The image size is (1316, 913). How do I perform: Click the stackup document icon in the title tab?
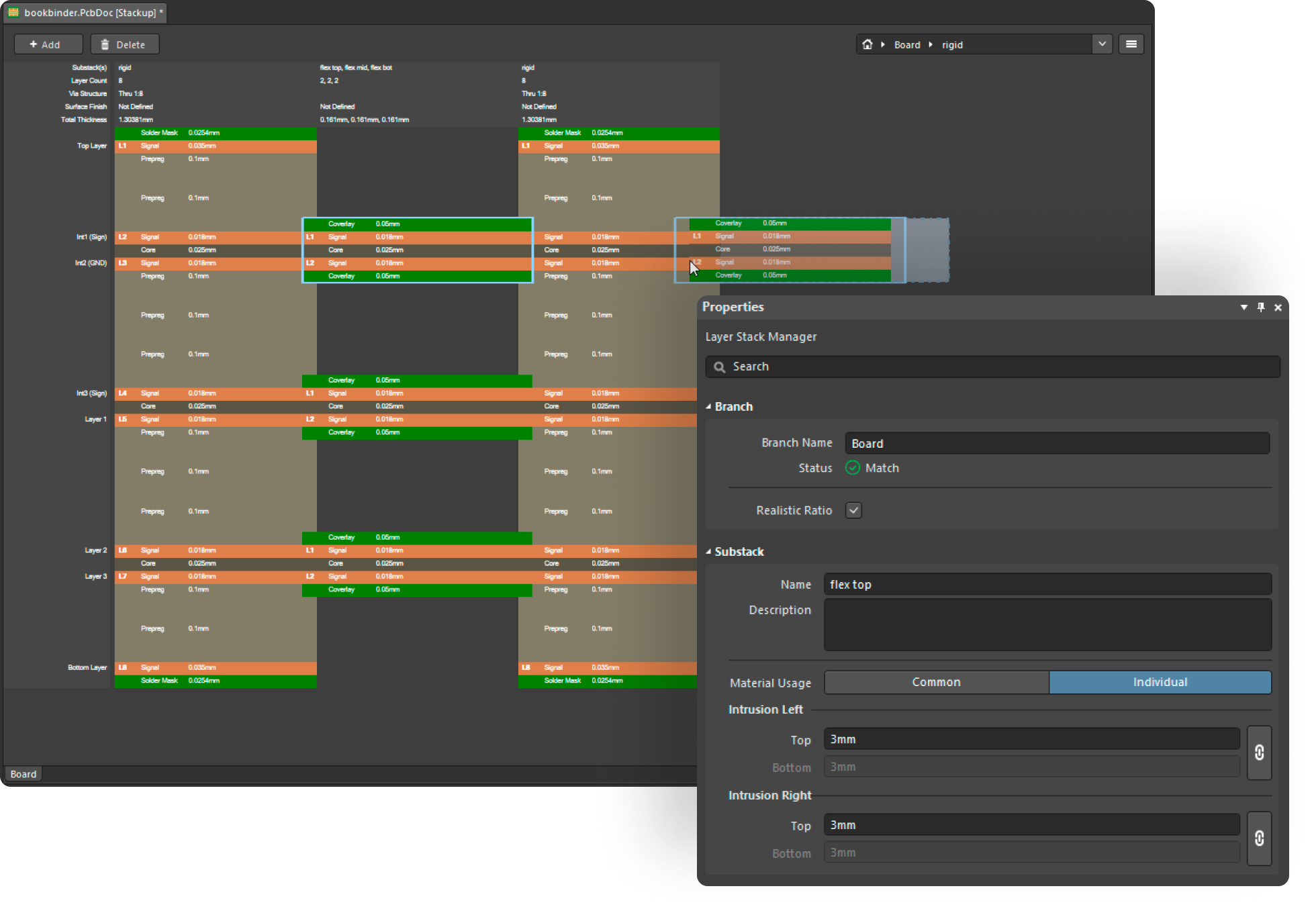13,12
